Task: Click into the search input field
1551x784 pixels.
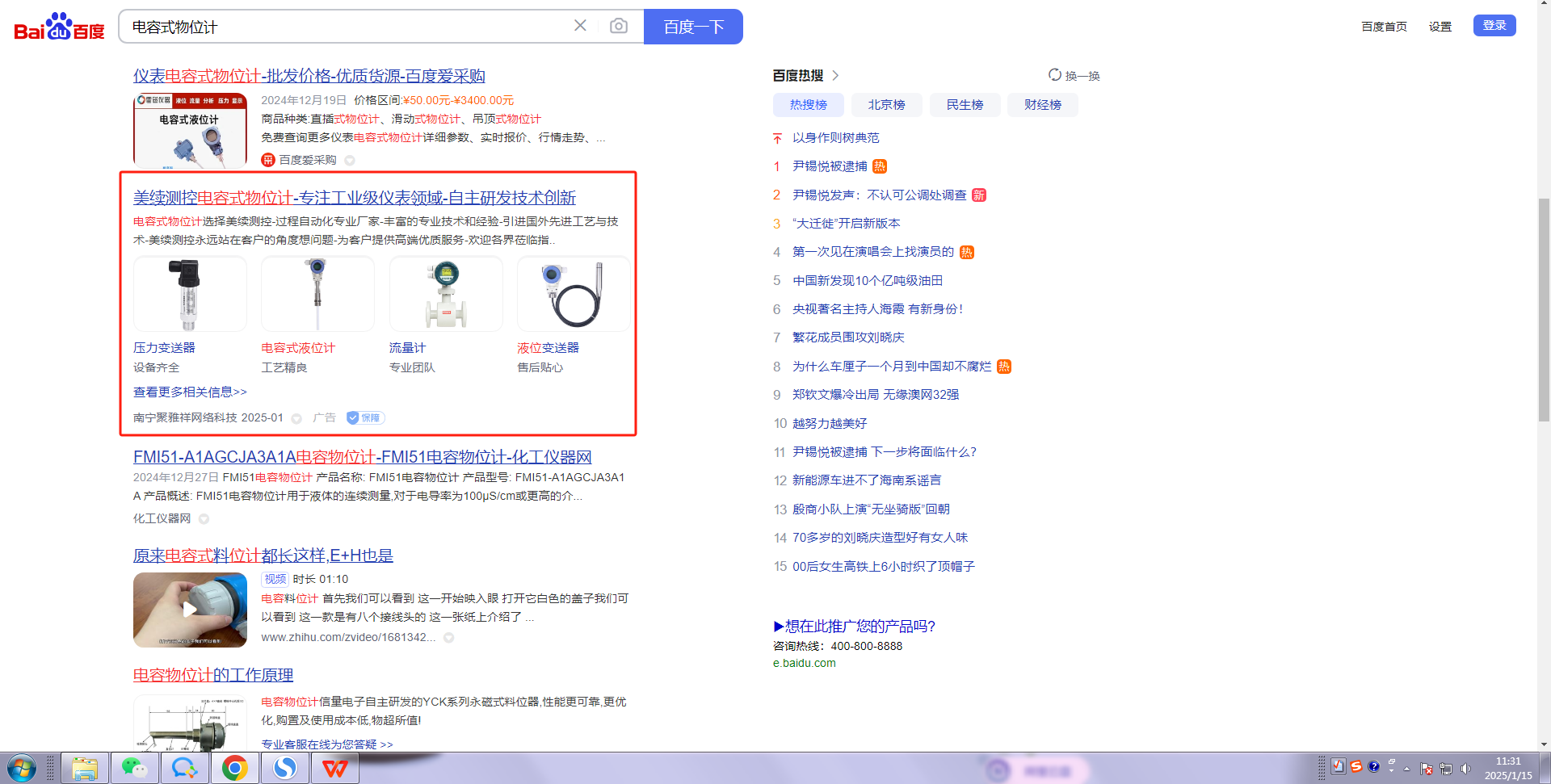Action: (x=346, y=27)
